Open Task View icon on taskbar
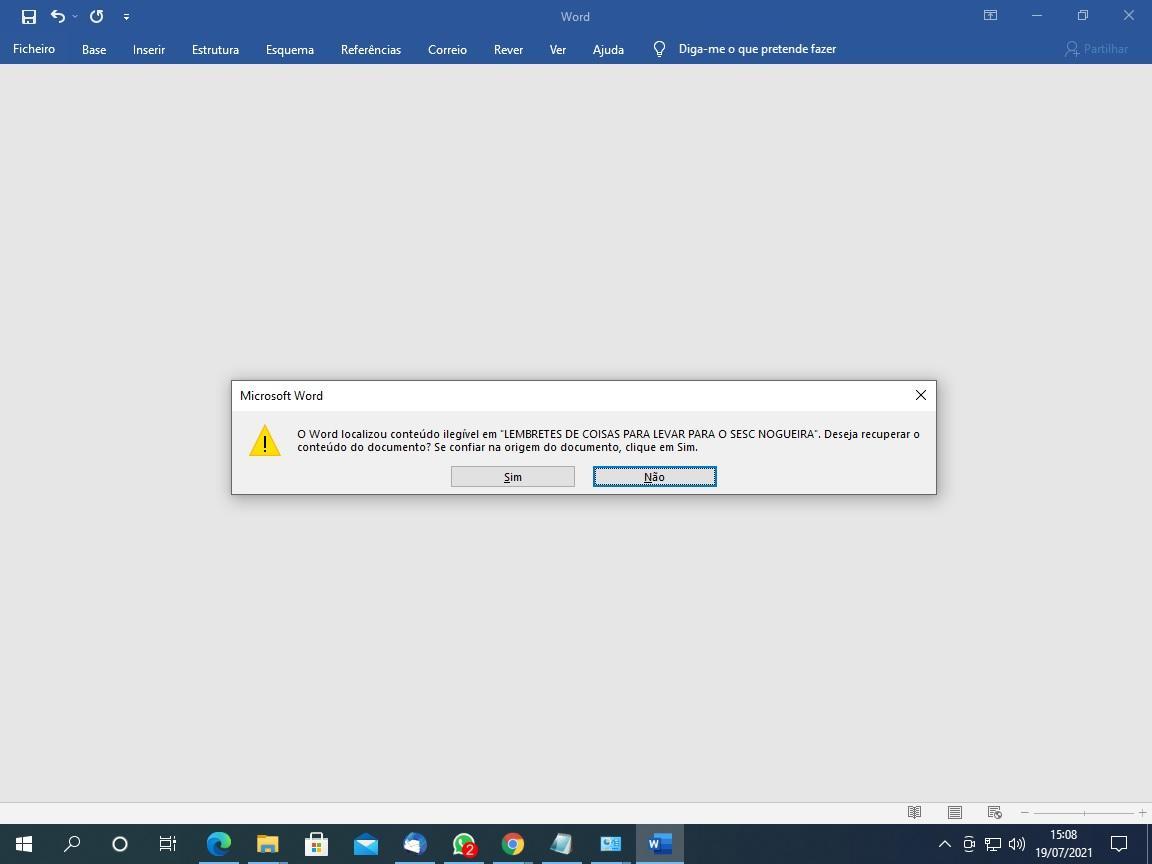1152x864 pixels. coord(168,844)
